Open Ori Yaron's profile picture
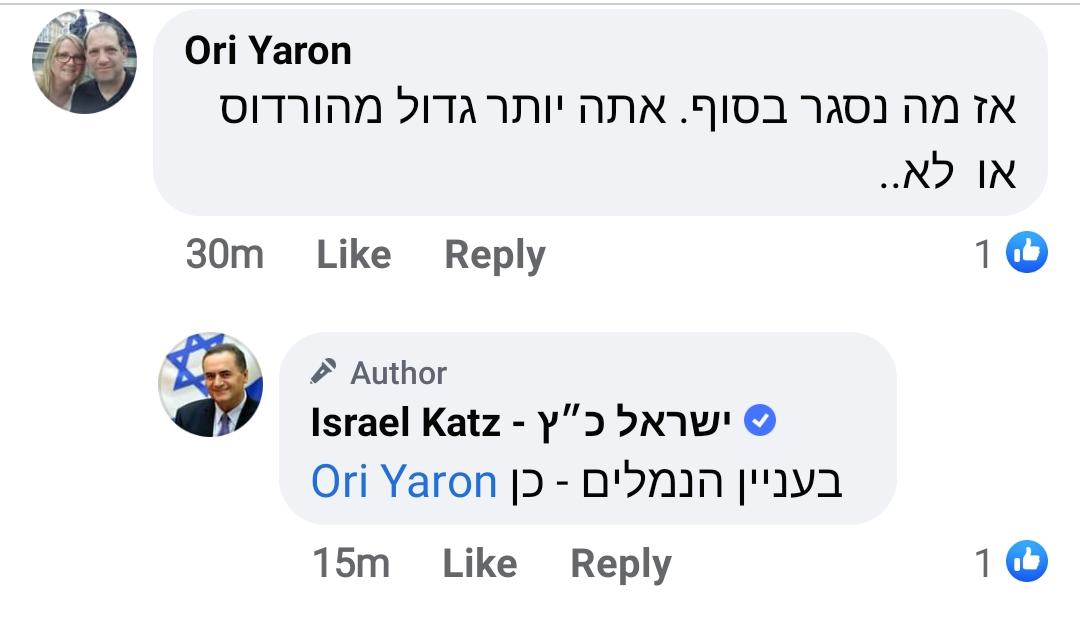This screenshot has width=1080, height=628. pos(84,62)
